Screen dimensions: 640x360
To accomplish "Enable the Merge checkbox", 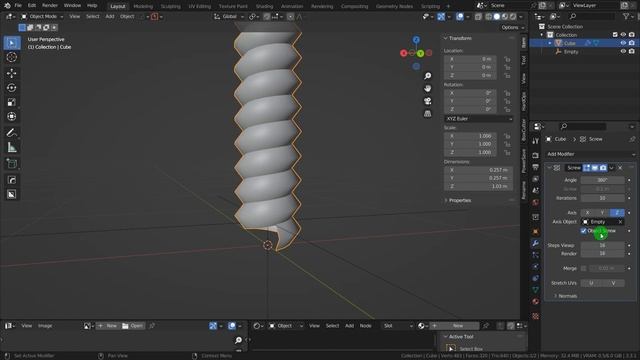I will [584, 268].
